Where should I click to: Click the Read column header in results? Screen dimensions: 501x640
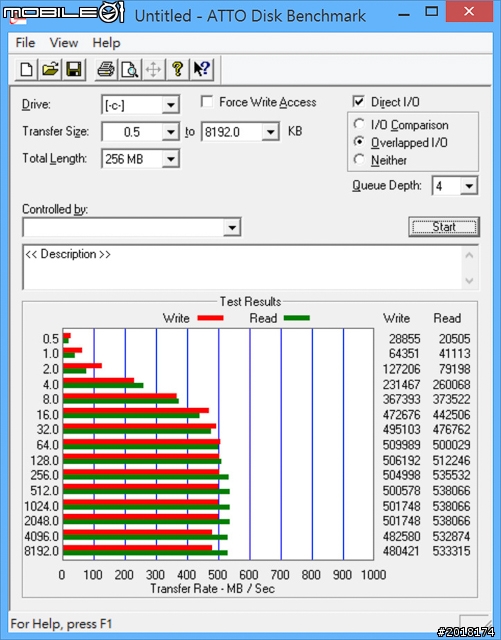point(447,318)
